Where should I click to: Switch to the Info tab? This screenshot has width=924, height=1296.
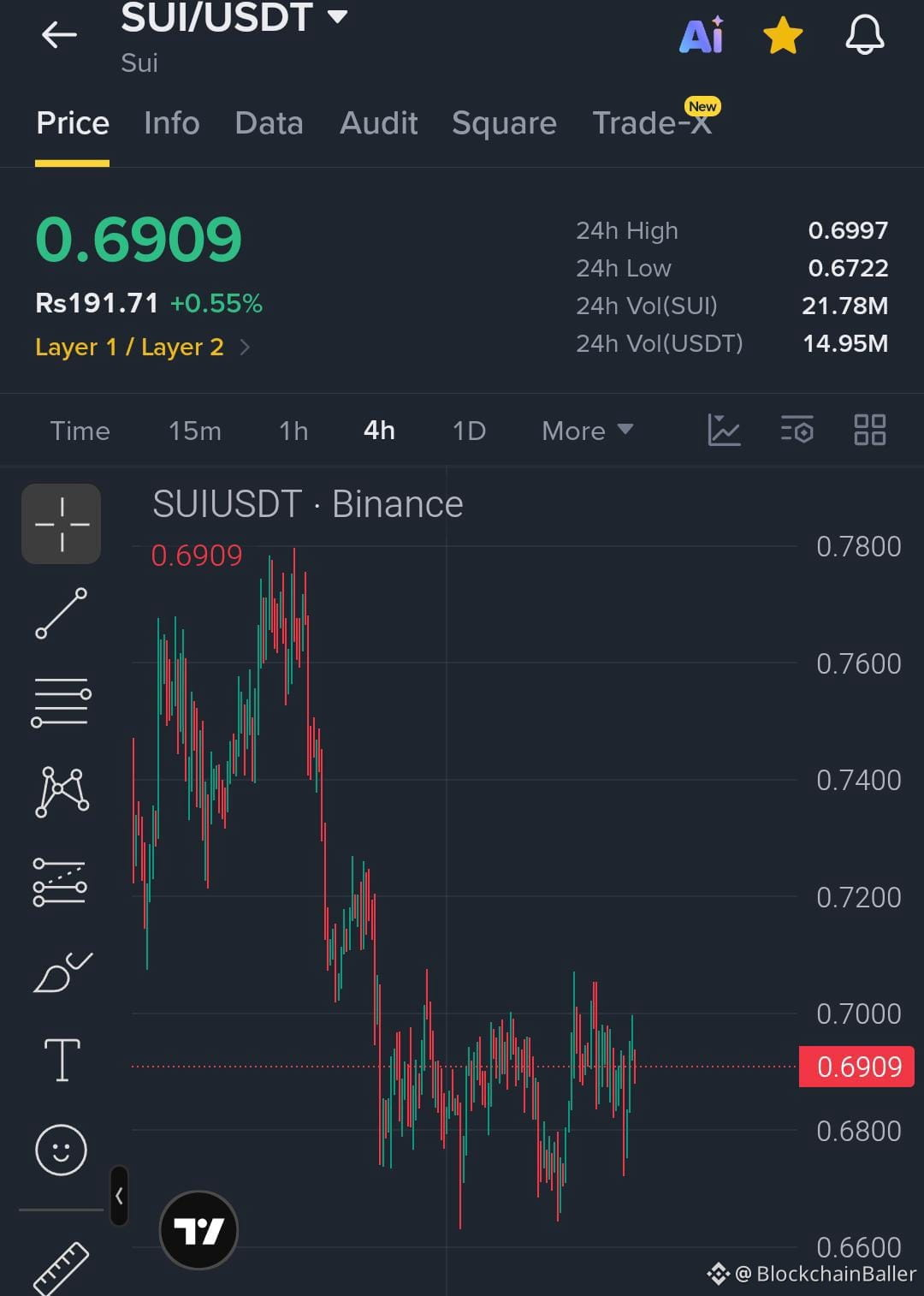point(171,123)
